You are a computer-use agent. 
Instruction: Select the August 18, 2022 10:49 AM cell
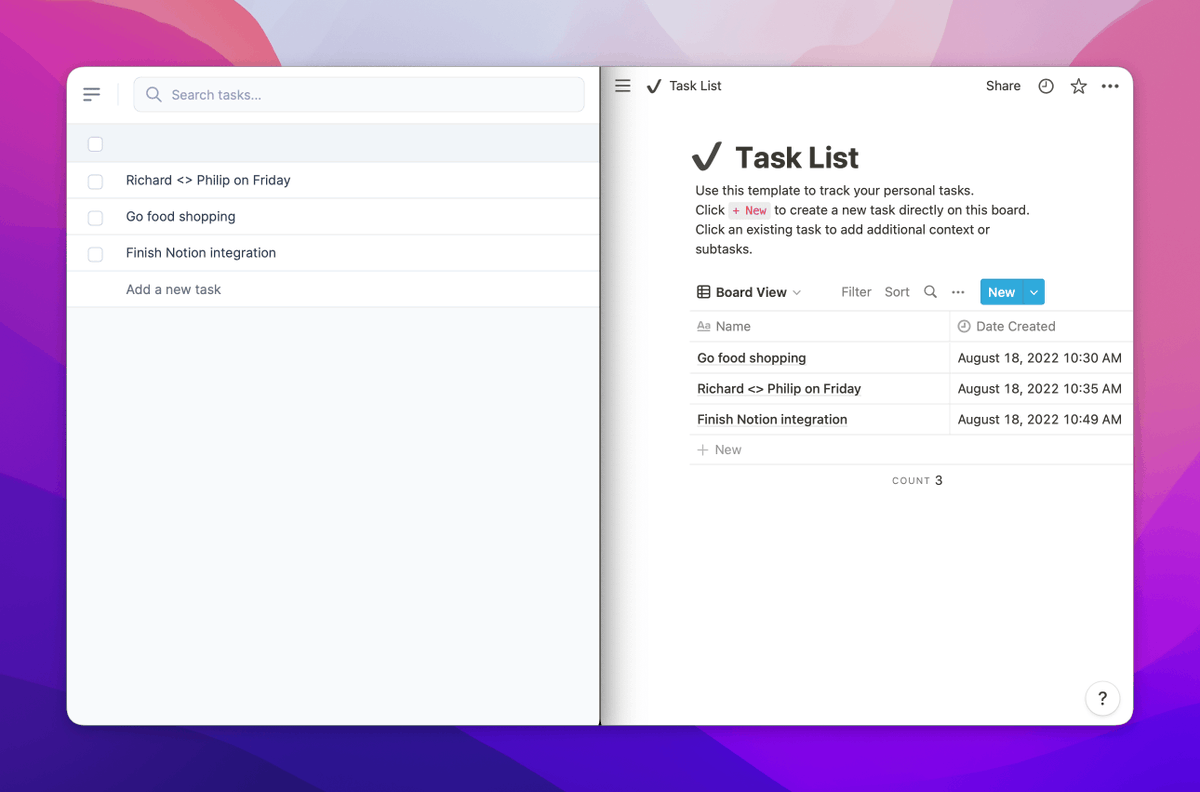(x=1041, y=420)
